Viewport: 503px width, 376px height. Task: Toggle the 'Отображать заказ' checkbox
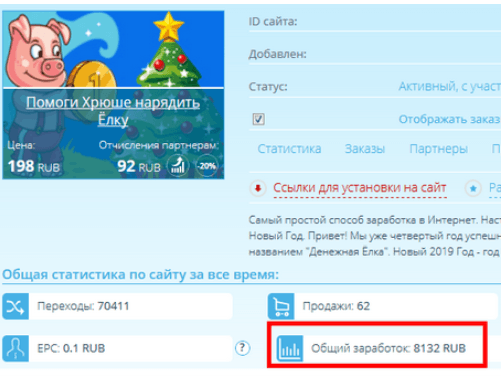pos(259,119)
